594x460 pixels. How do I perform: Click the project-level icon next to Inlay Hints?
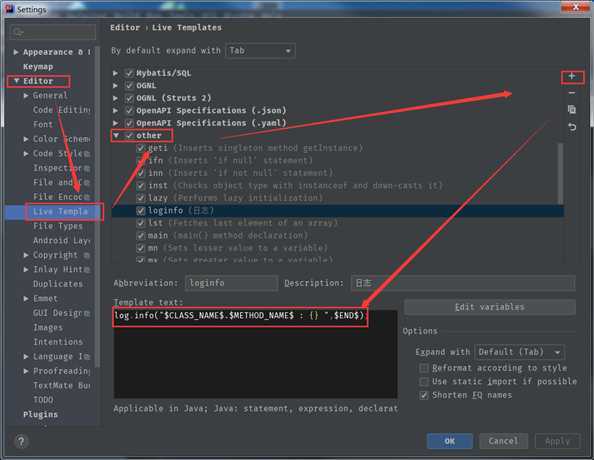[87, 270]
